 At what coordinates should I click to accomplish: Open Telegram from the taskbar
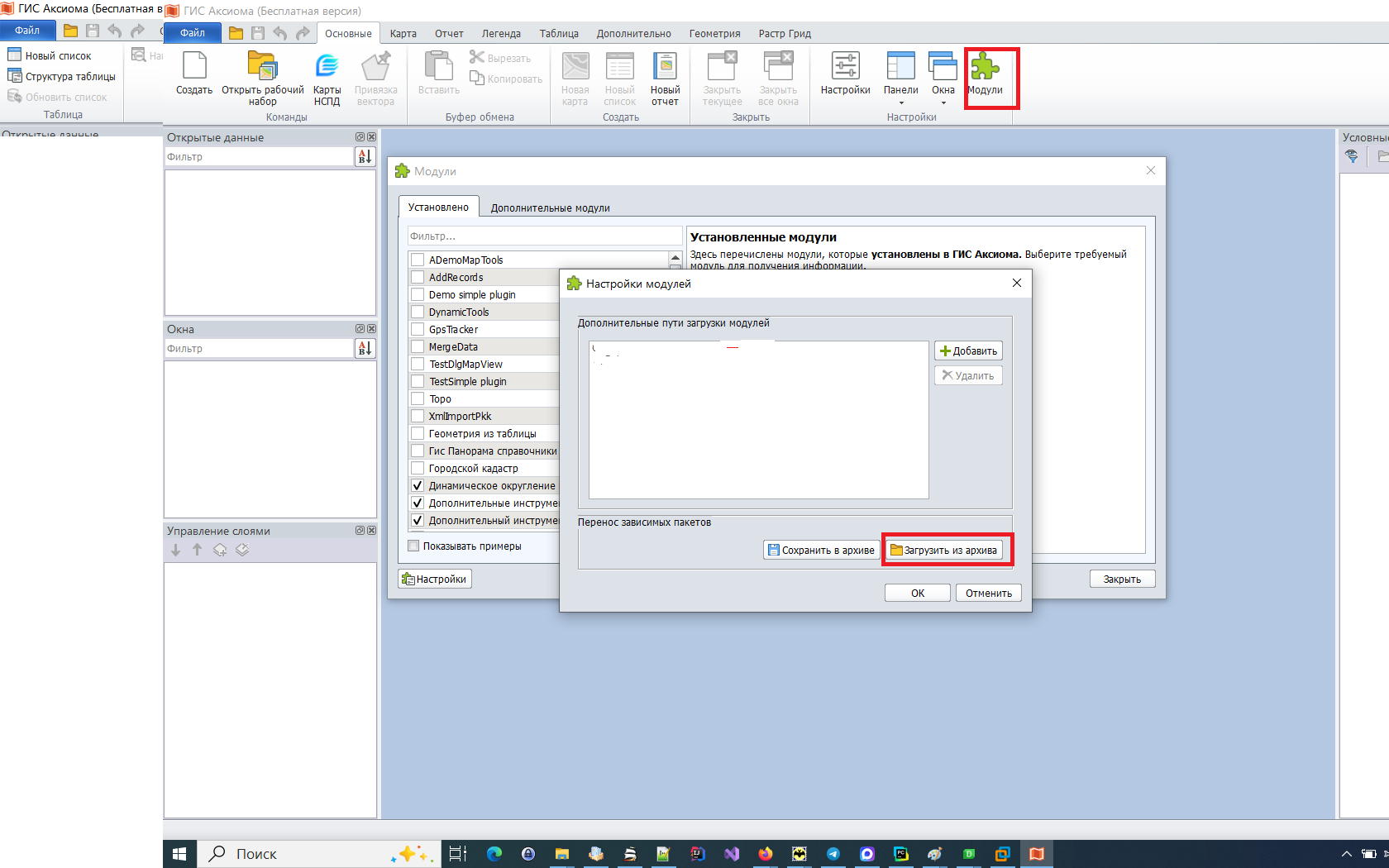tap(833, 854)
